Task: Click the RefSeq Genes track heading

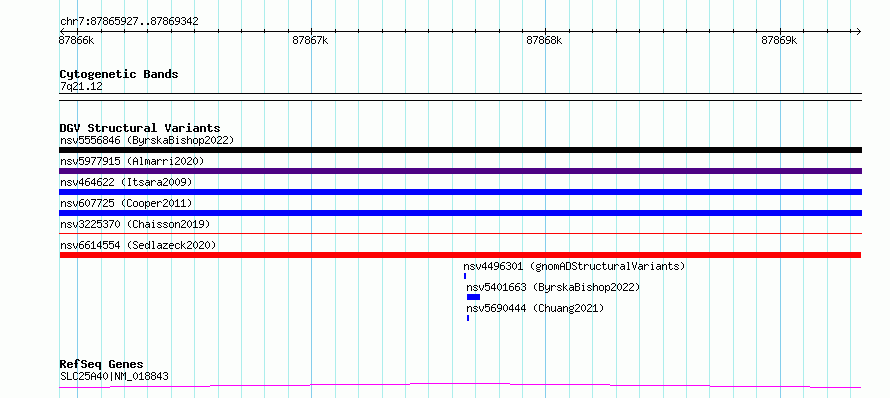Action: 102,365
